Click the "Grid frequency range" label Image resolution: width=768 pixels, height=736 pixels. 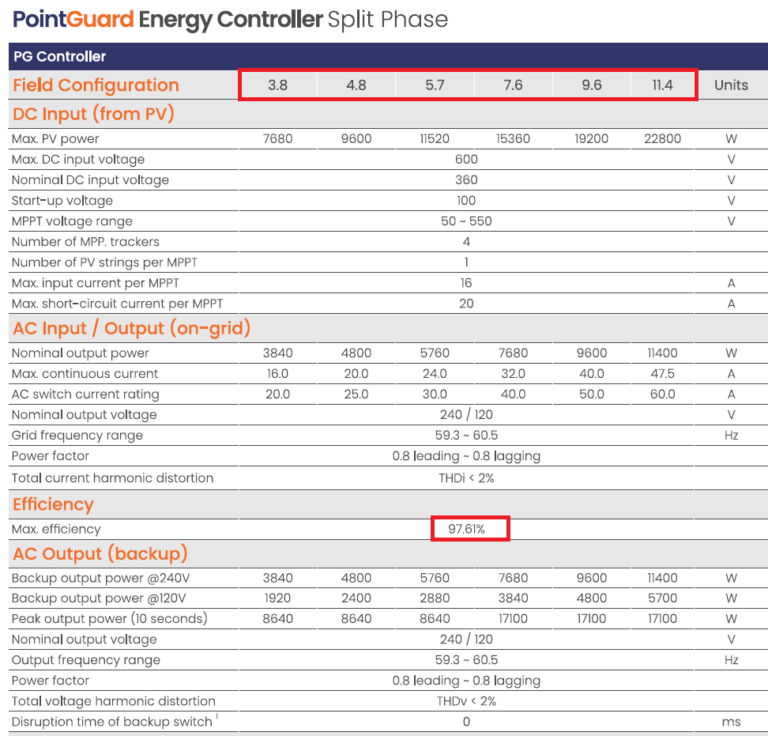coord(77,435)
